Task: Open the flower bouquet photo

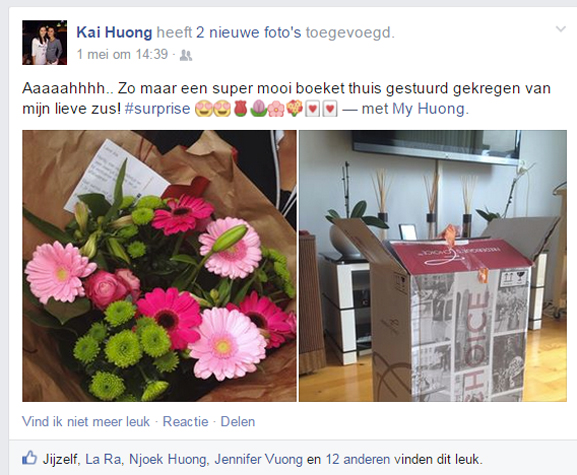Action: (x=159, y=266)
